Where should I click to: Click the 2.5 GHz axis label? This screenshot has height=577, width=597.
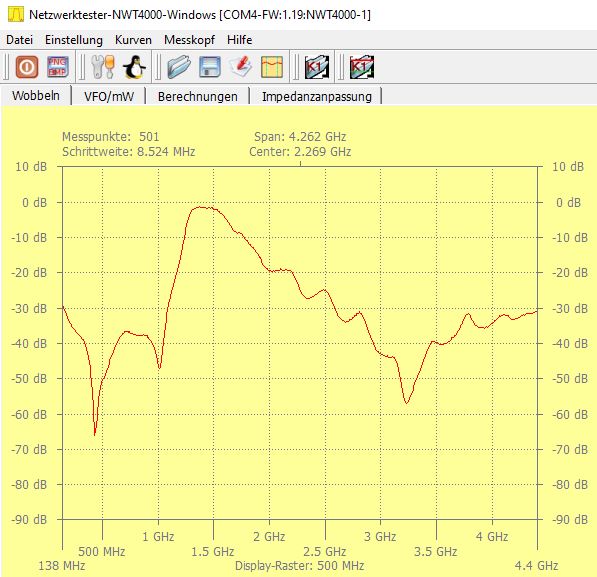(324, 551)
